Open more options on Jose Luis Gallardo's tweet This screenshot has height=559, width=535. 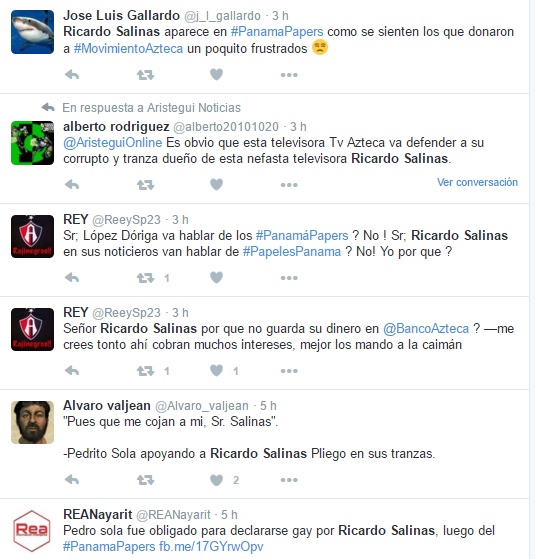click(289, 75)
